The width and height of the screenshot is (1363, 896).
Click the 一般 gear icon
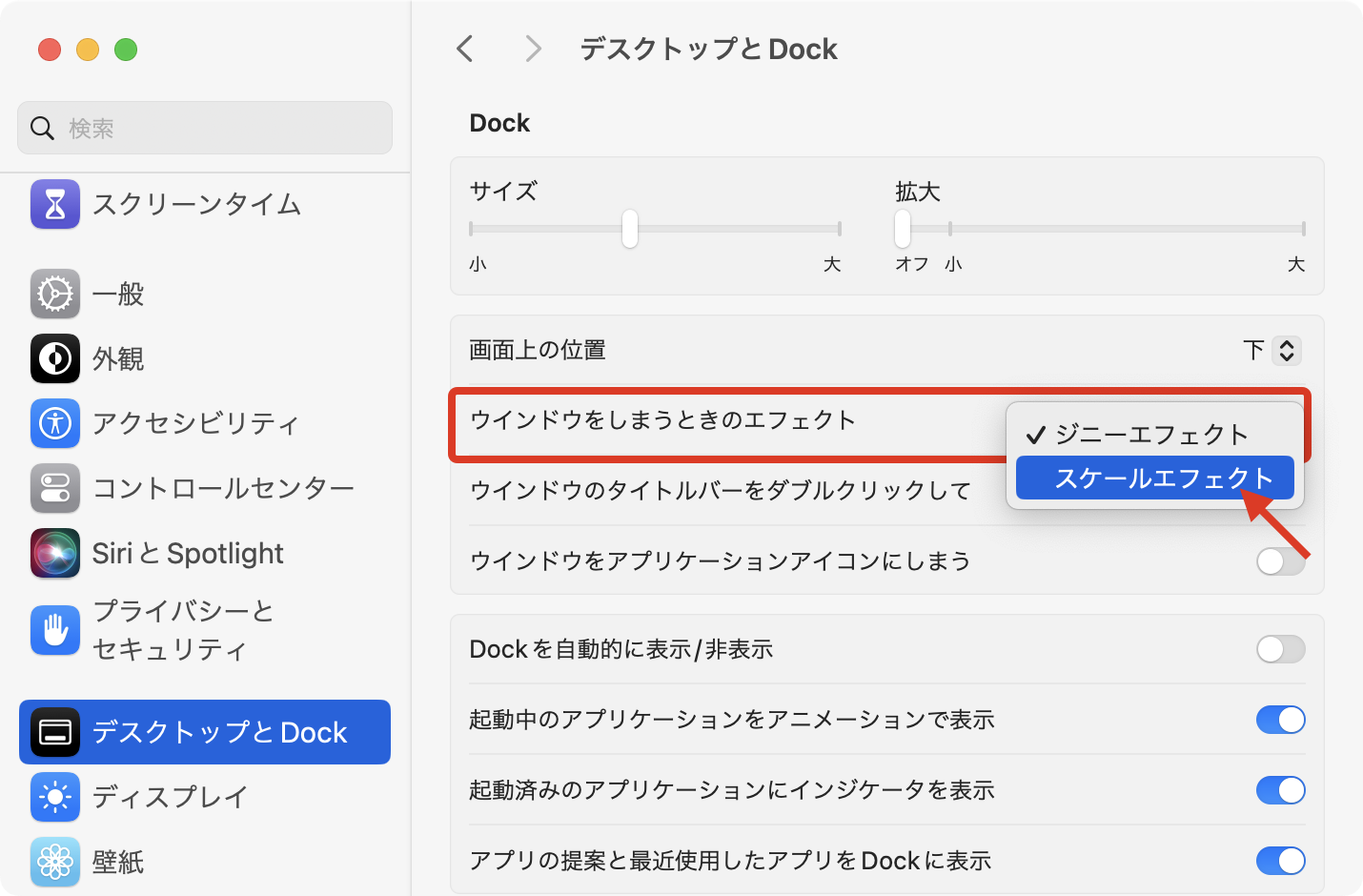coord(55,294)
